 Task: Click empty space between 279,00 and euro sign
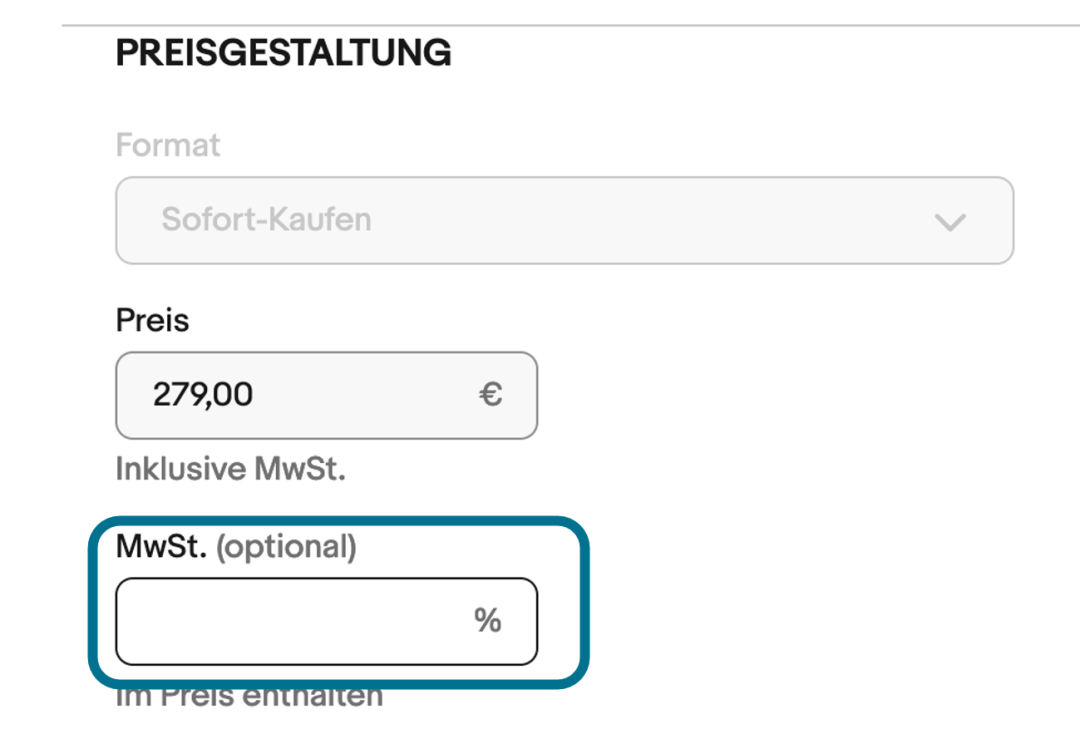[370, 395]
